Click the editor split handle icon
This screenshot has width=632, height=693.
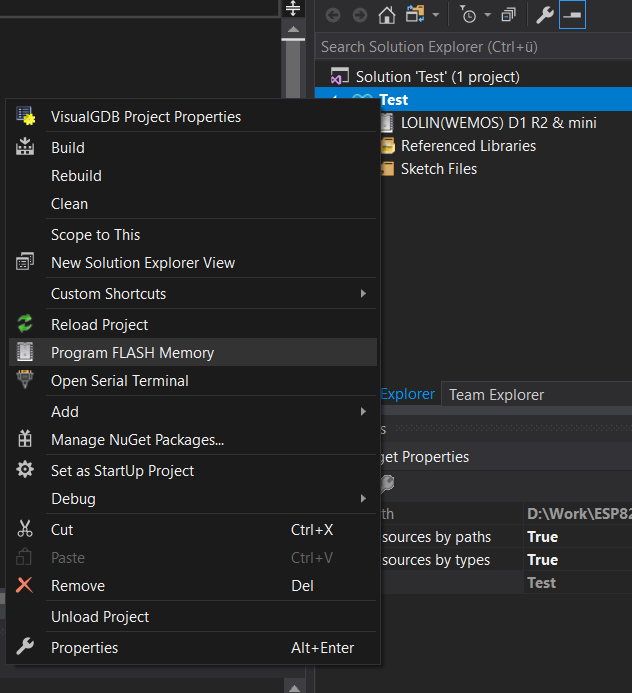293,8
